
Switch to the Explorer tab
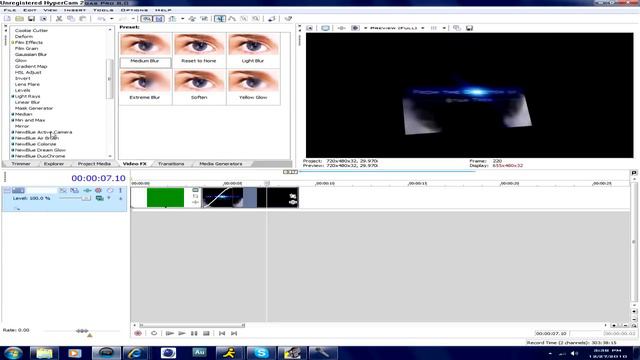[x=54, y=164]
